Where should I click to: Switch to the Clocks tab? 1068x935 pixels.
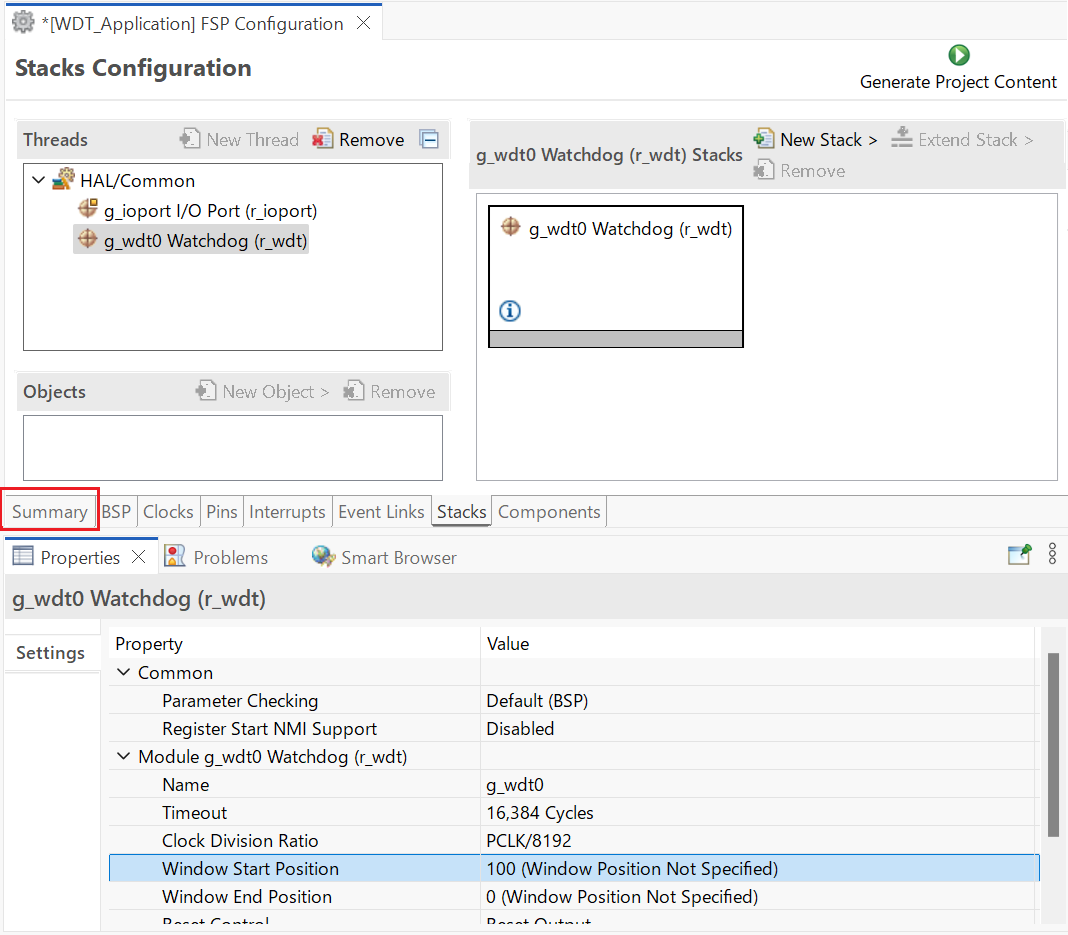pyautogui.click(x=168, y=511)
